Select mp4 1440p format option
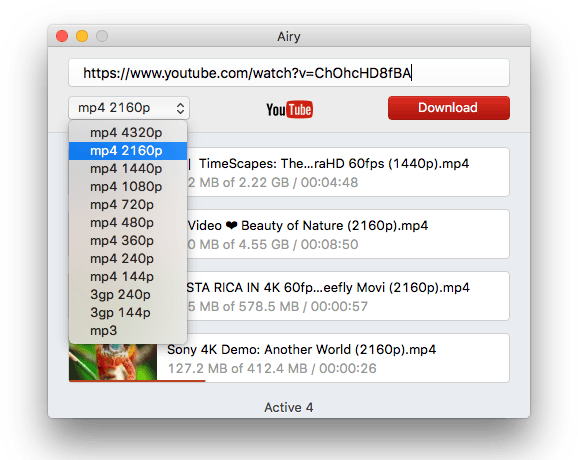The width and height of the screenshot is (578, 460). point(128,169)
